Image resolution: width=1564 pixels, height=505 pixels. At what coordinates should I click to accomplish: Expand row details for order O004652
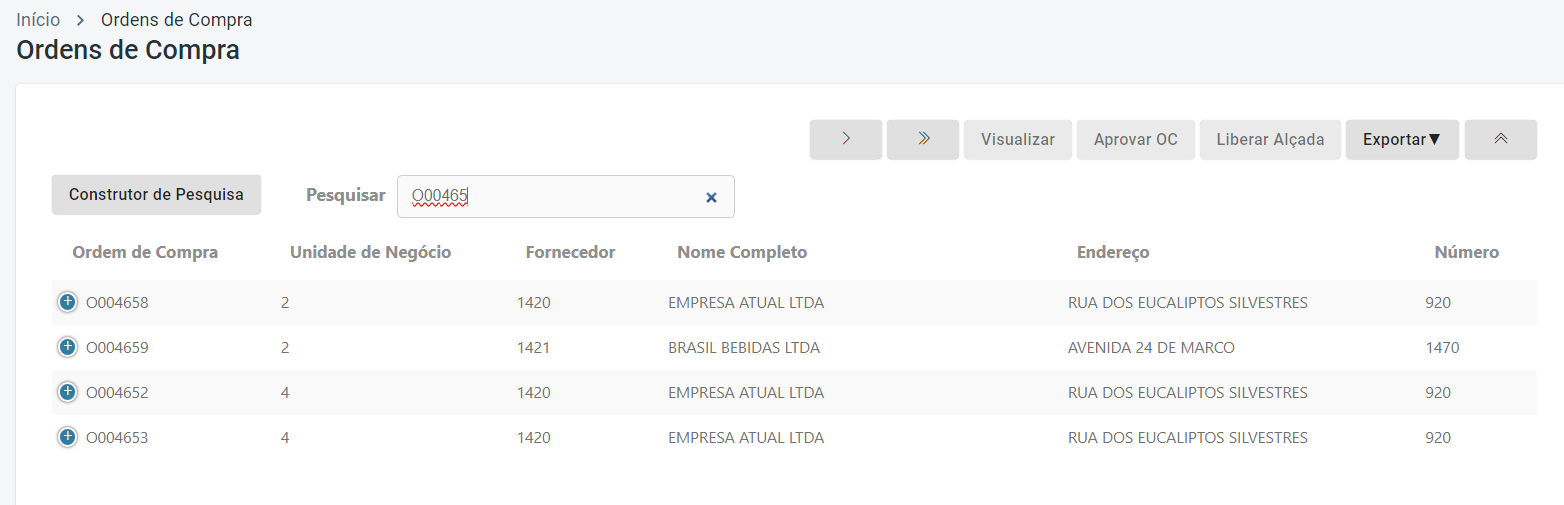[67, 392]
